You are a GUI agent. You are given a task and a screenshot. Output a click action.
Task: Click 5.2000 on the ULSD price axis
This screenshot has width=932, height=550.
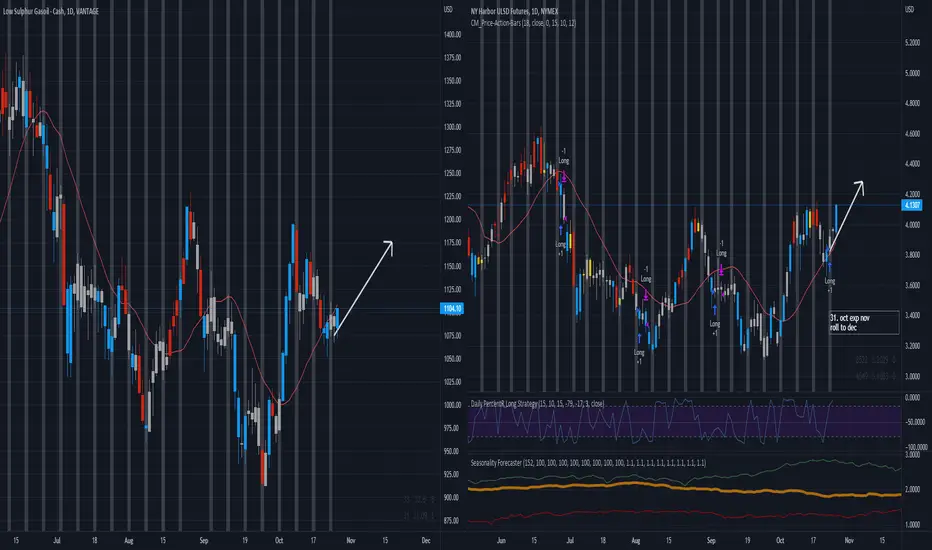coord(912,43)
